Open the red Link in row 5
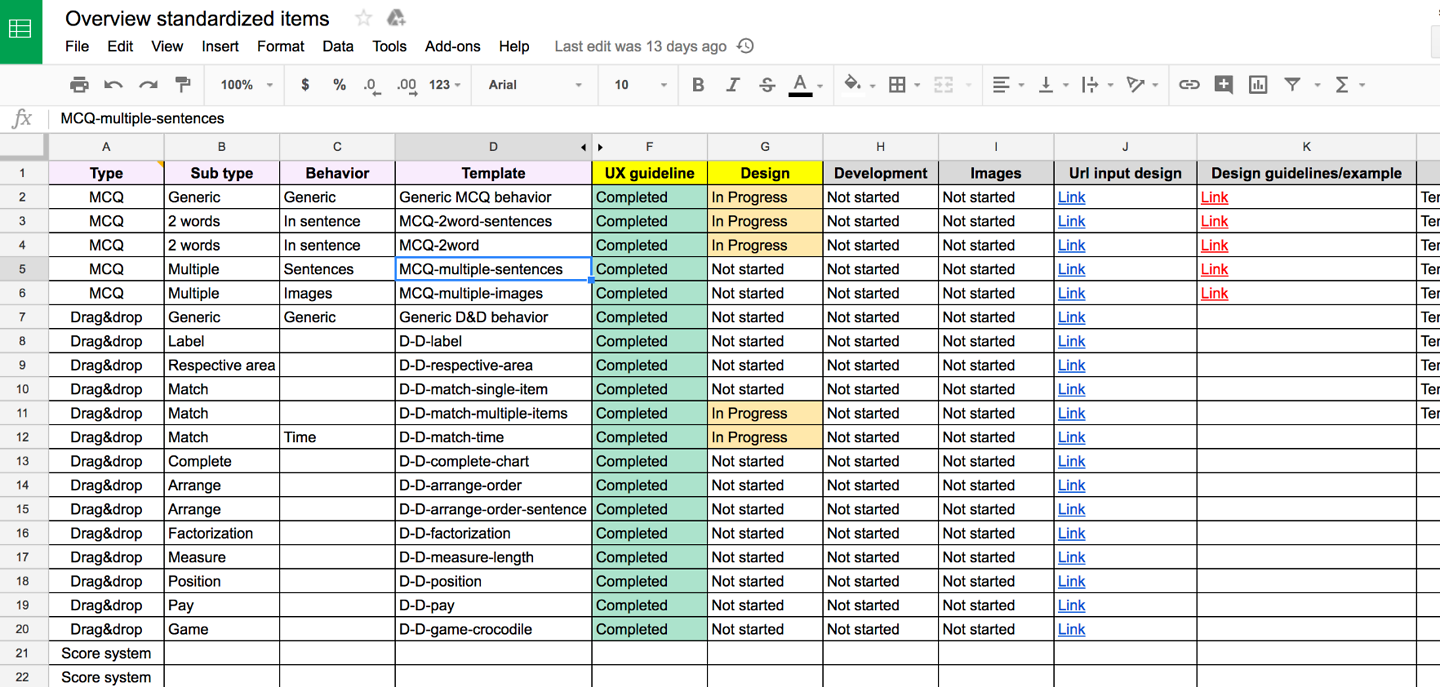Screen dimensions: 1440x687 (1214, 270)
